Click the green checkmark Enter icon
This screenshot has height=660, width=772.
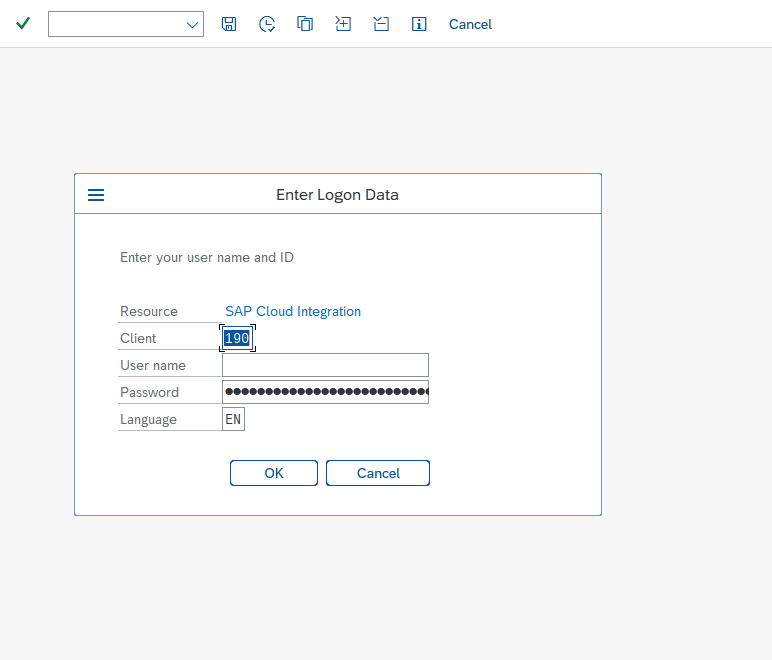pyautogui.click(x=23, y=24)
